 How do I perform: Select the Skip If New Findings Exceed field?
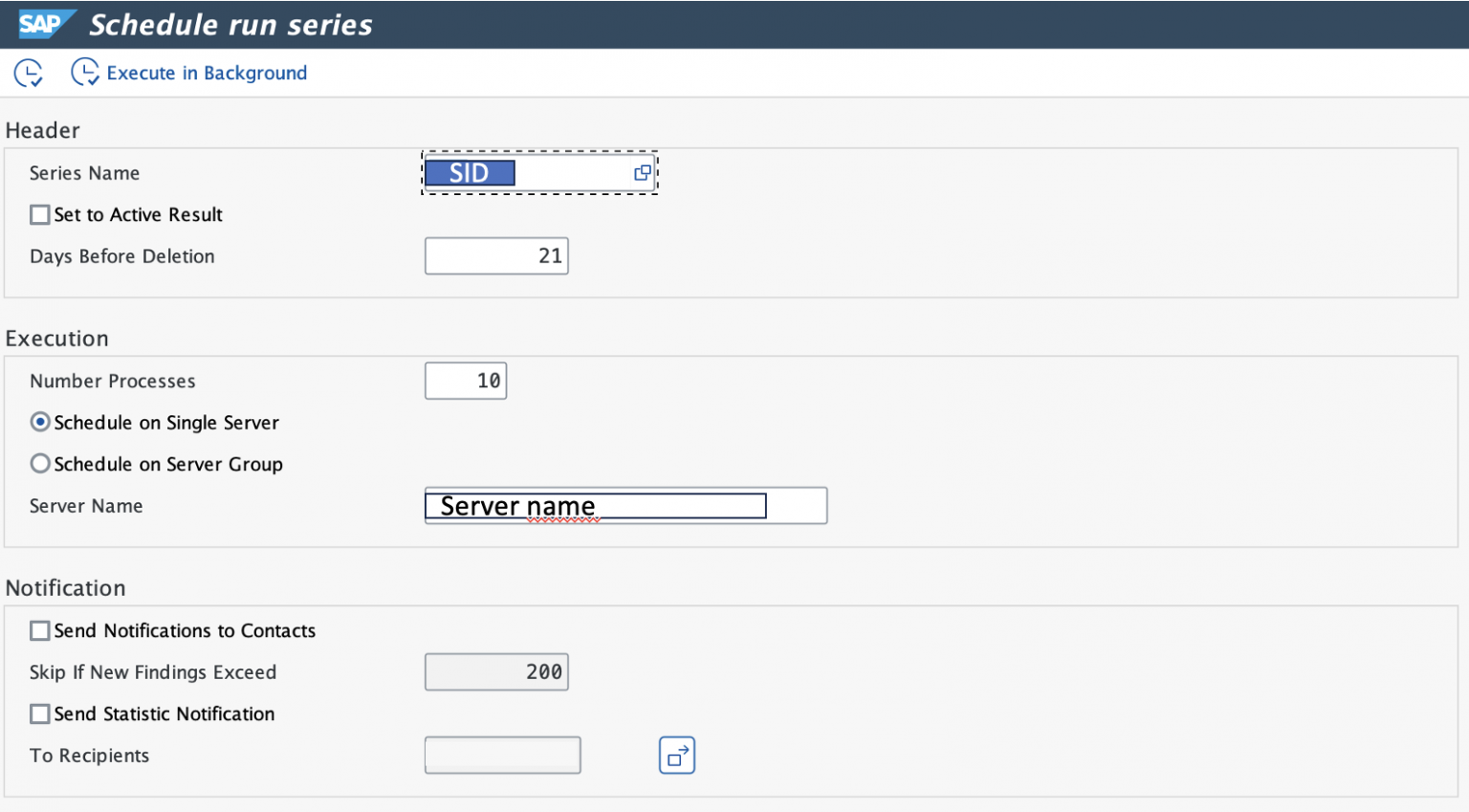496,672
